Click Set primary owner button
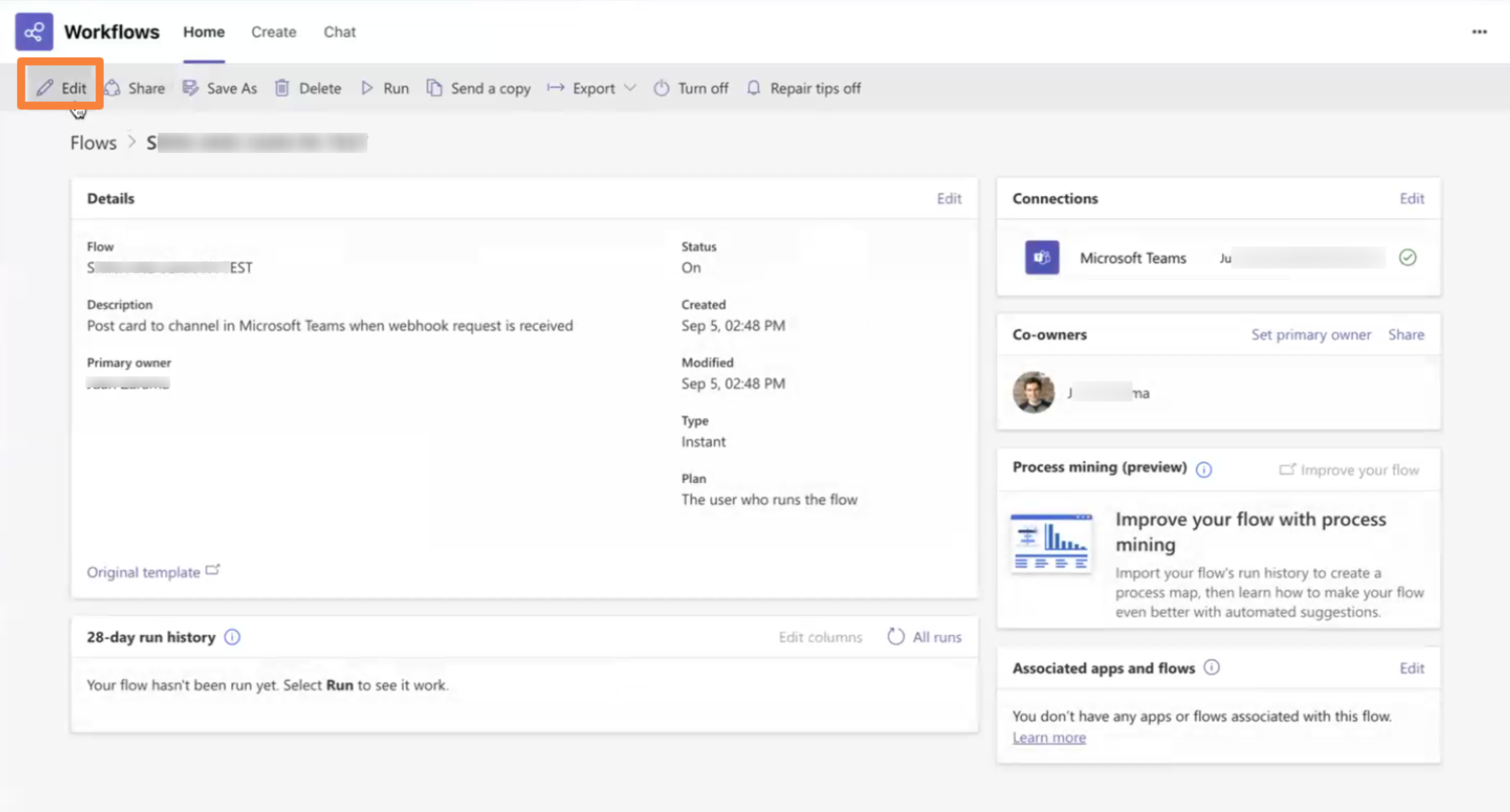This screenshot has height=812, width=1510. (x=1311, y=334)
